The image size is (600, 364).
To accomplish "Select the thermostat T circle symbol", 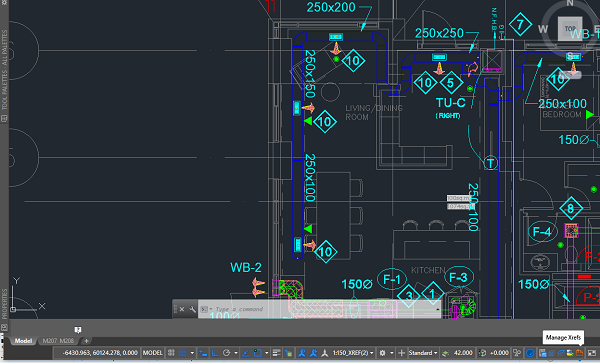I will click(491, 163).
